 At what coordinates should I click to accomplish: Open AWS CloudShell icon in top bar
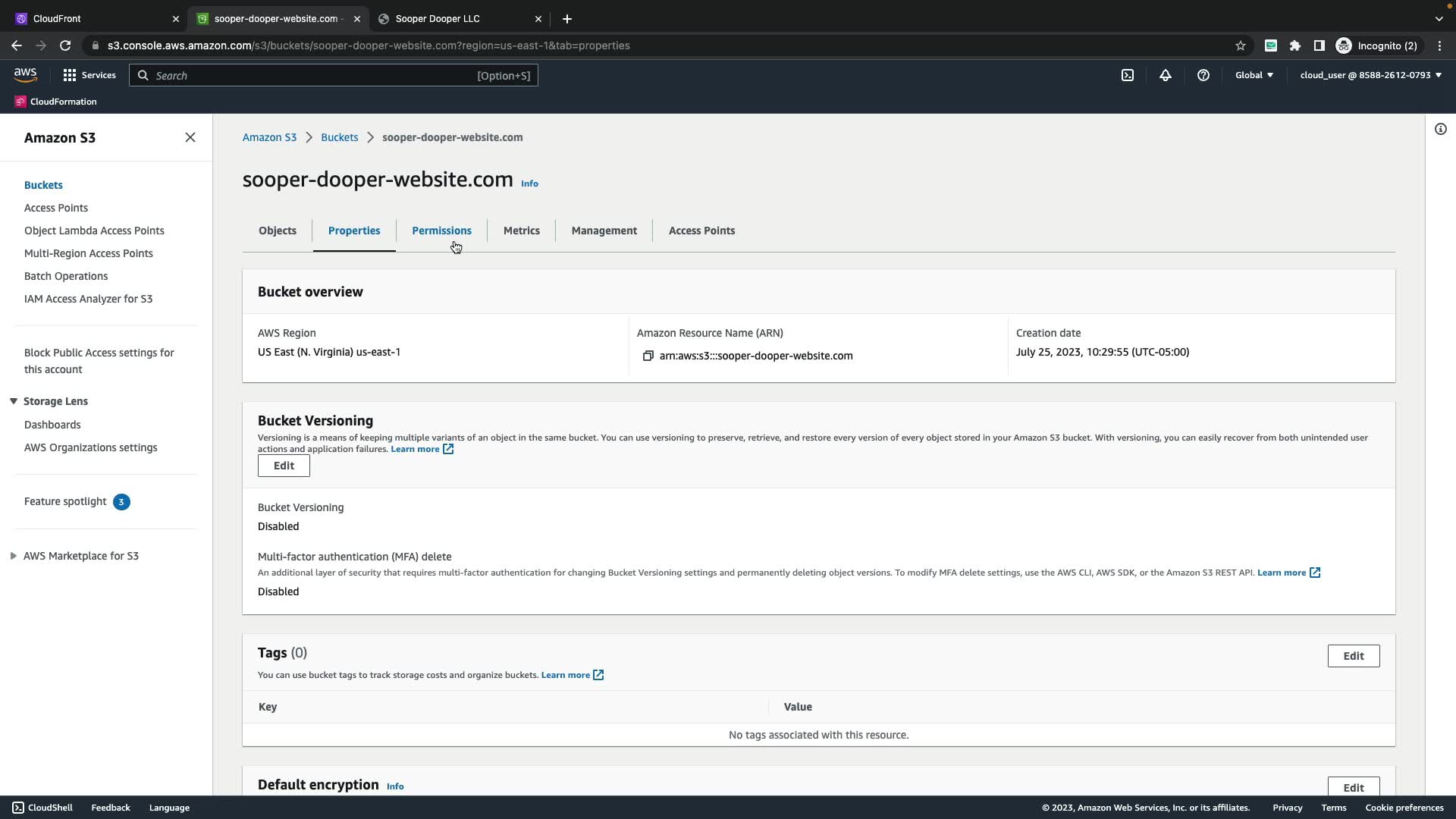pos(1128,75)
